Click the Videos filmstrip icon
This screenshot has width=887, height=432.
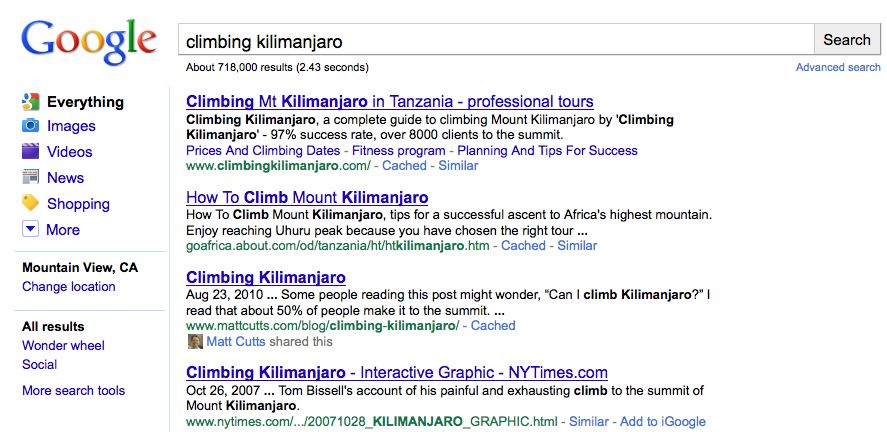click(31, 152)
